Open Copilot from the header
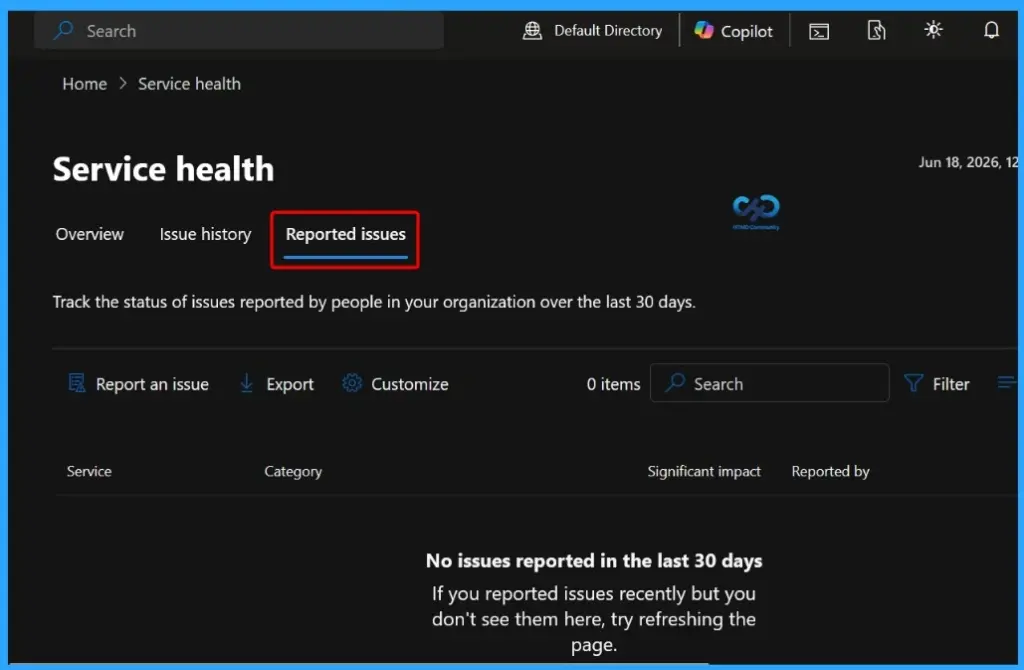Viewport: 1024px width, 670px height. pos(733,31)
